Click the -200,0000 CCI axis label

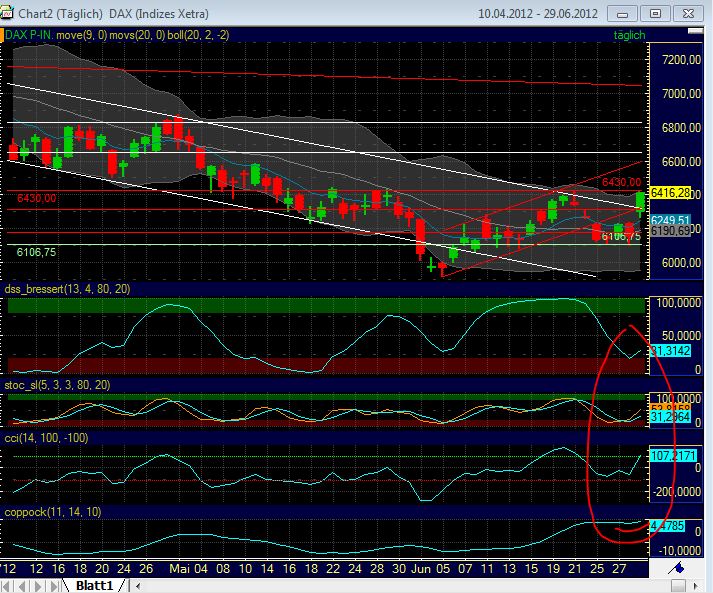click(677, 492)
